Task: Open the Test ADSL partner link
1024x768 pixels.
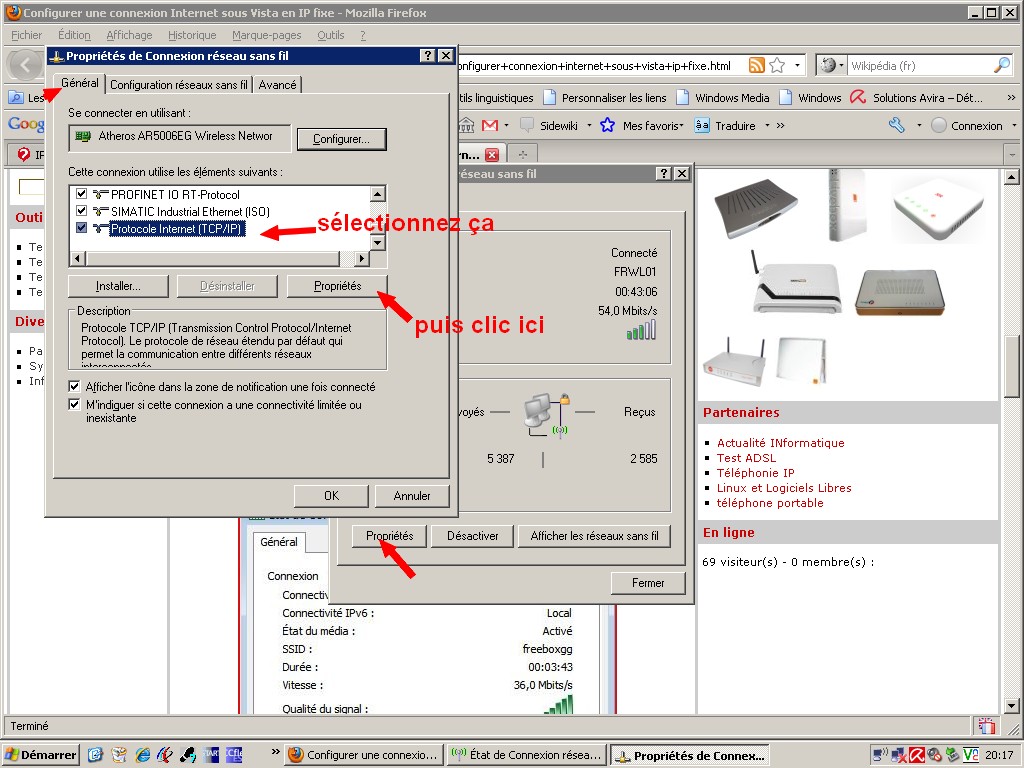Action: 746,458
